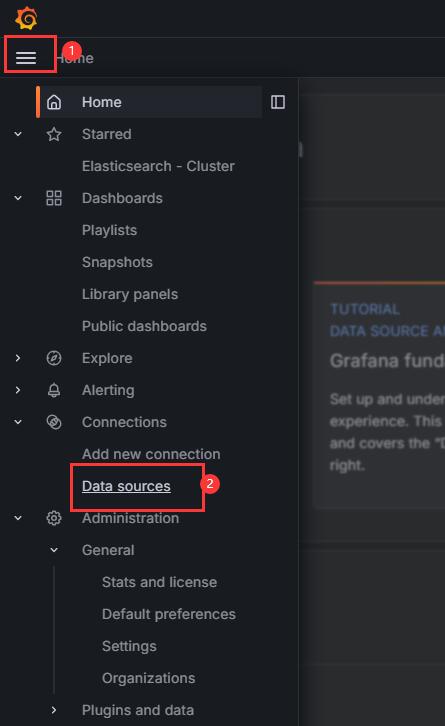Image resolution: width=445 pixels, height=726 pixels.
Task: Expand the Explore section chevron
Action: click(x=18, y=358)
